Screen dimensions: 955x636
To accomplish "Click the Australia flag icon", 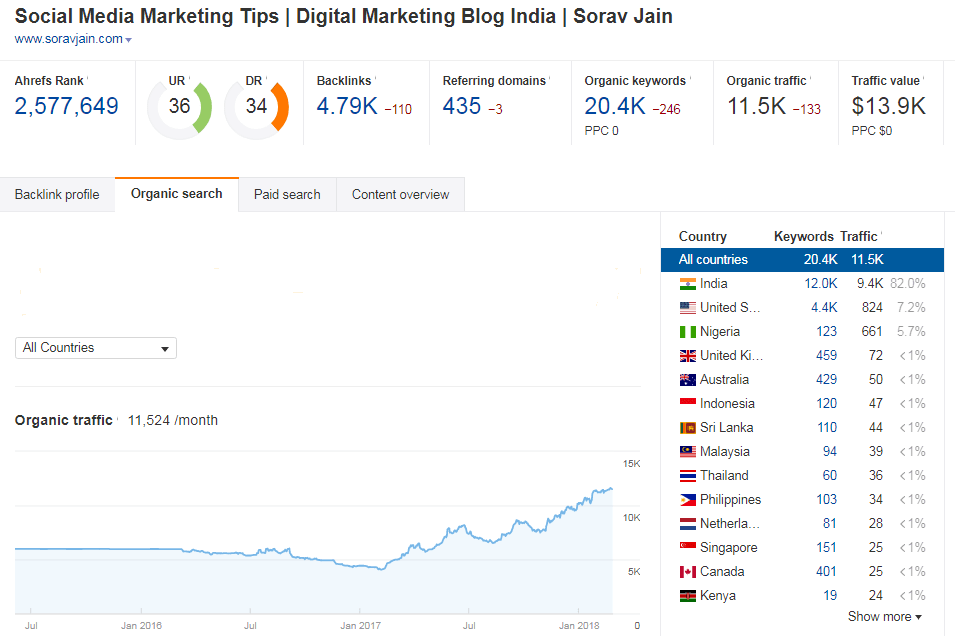I will [687, 379].
